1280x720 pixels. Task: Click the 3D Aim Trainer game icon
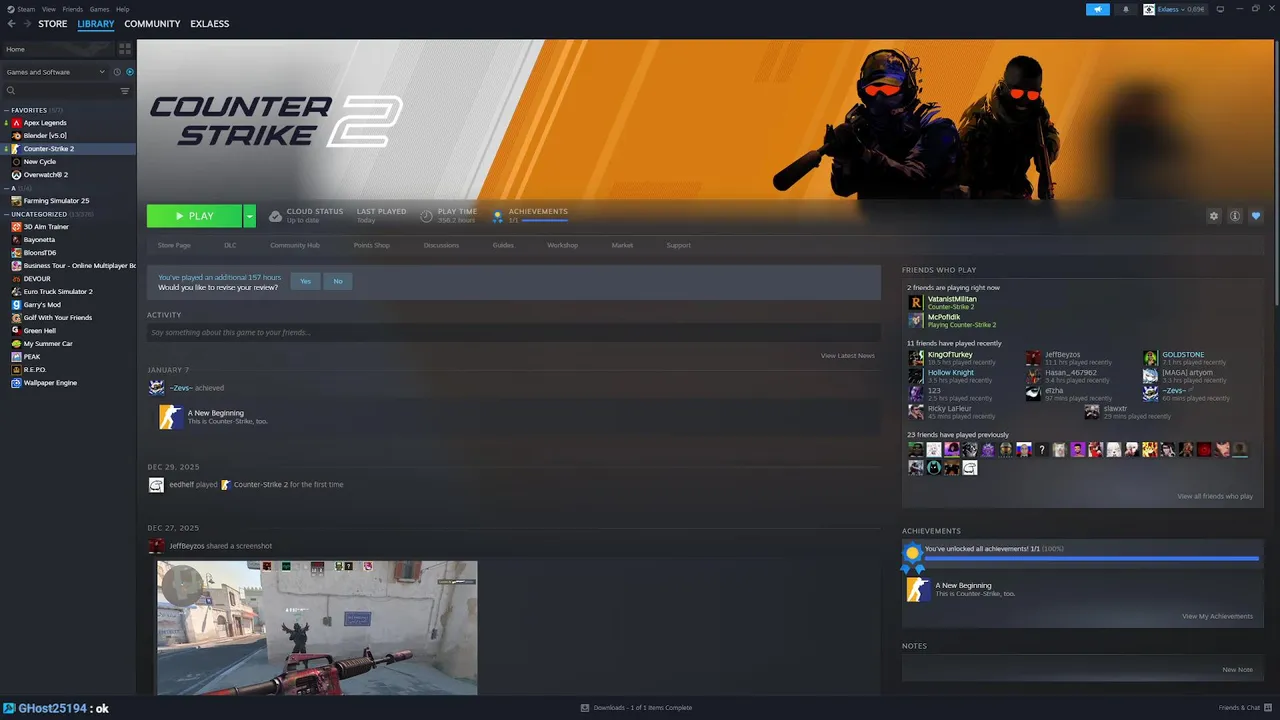point(16,227)
